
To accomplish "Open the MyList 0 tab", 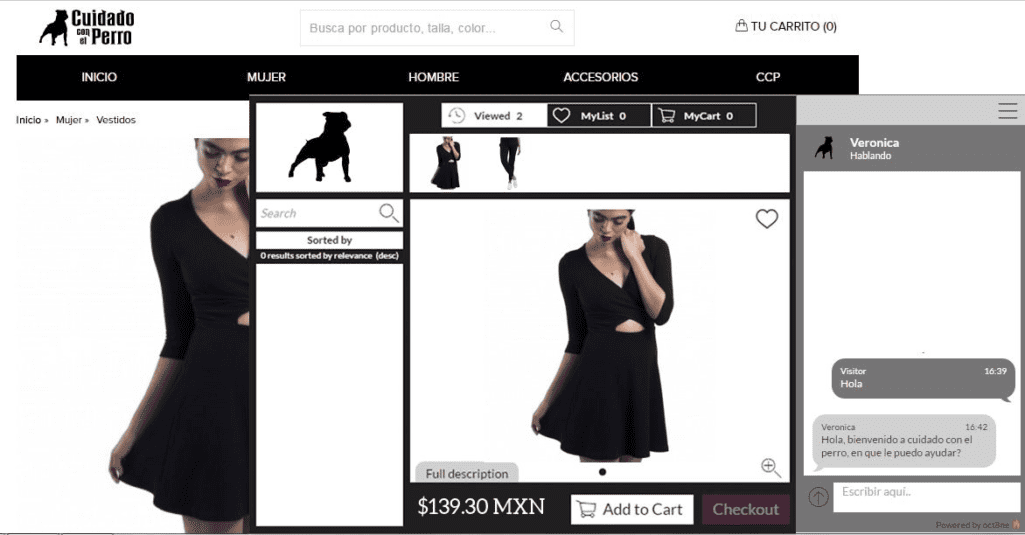I will point(599,116).
